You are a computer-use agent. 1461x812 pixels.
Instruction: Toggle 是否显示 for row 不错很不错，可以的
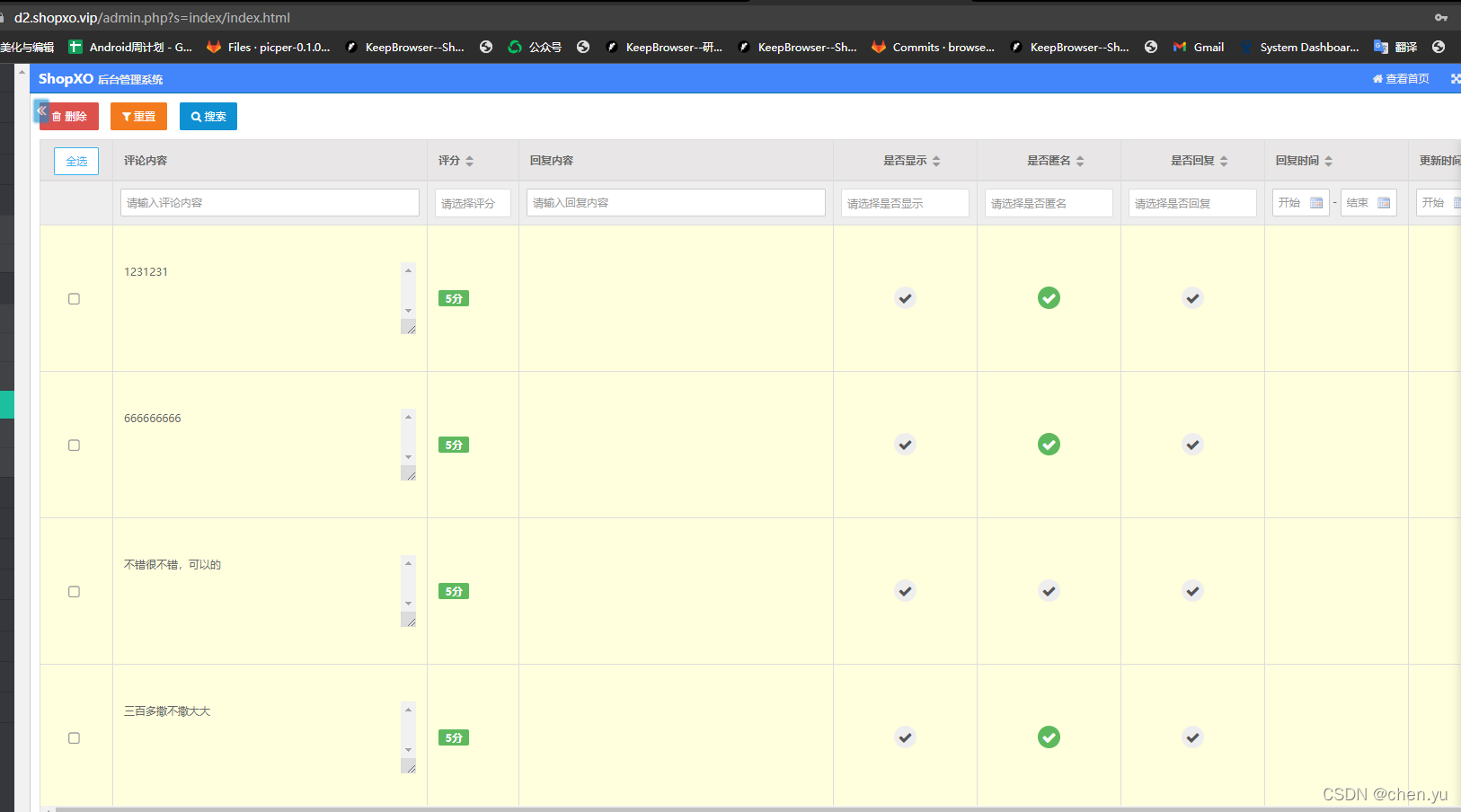905,591
